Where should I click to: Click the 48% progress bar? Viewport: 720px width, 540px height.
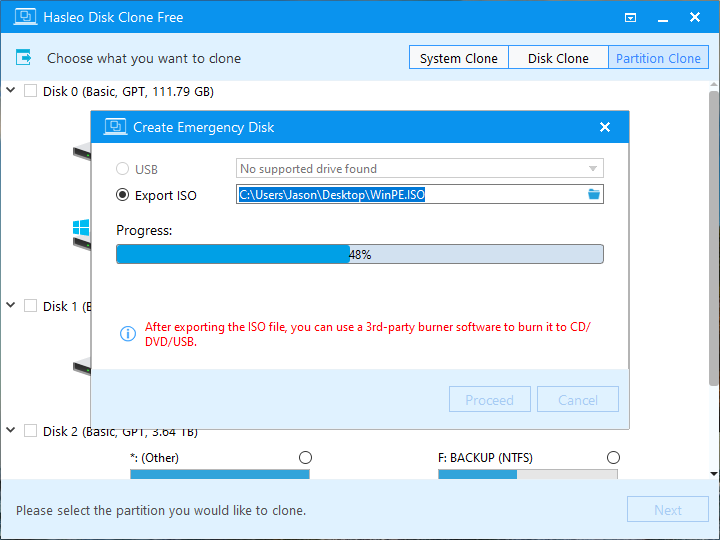coord(360,254)
